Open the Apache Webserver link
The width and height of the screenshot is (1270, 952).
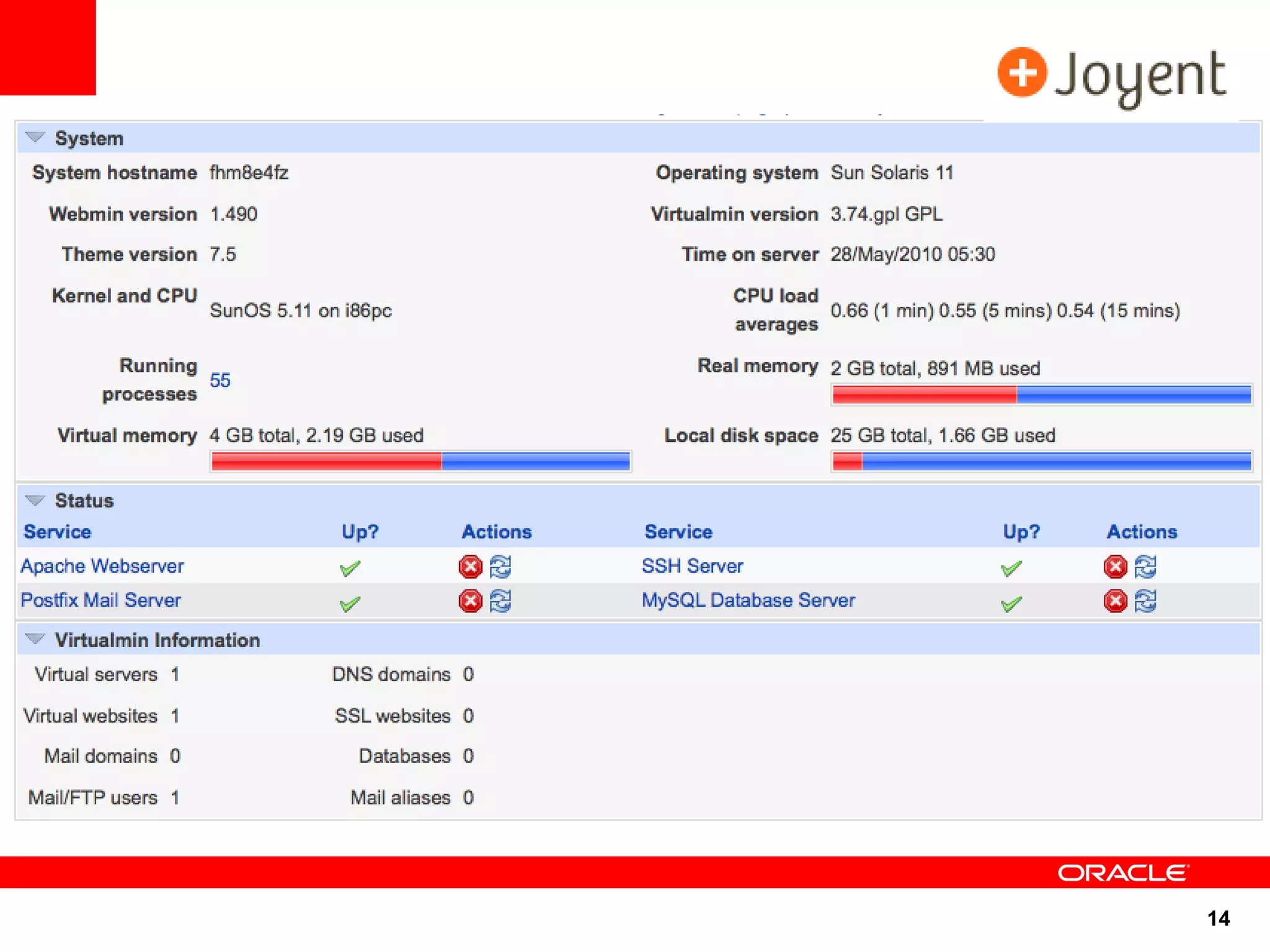(102, 566)
